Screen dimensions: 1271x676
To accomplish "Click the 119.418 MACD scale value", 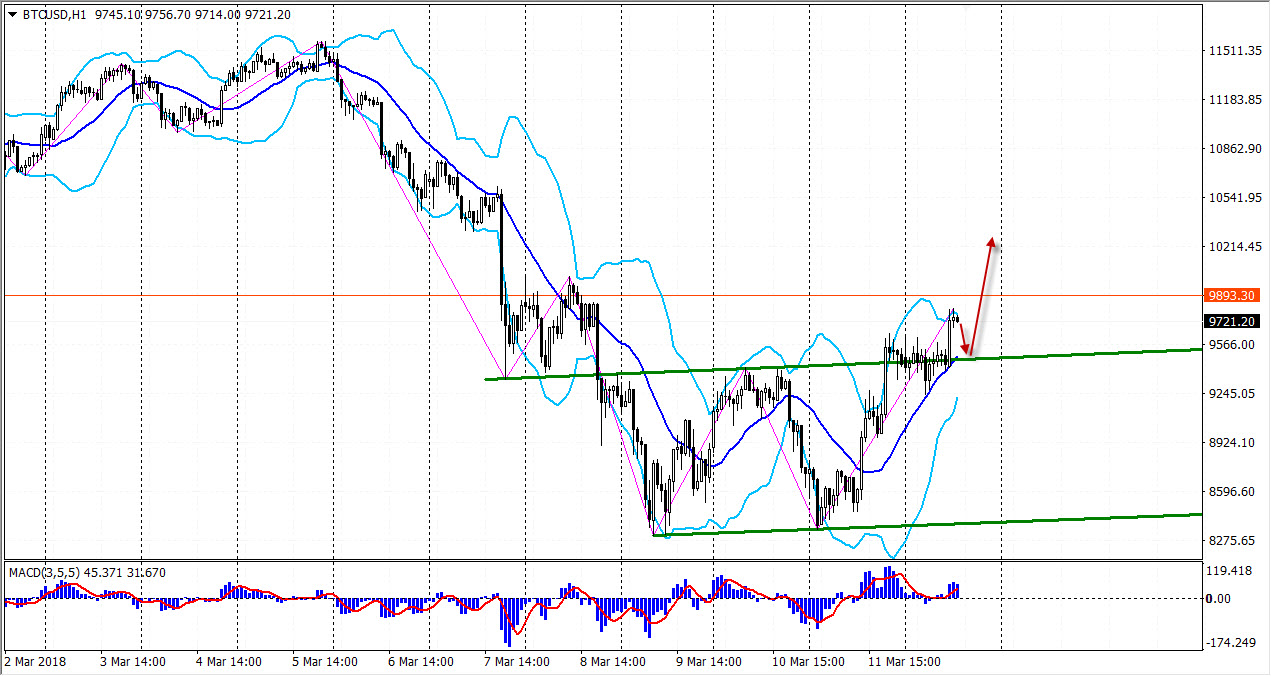I will 1230,571.
